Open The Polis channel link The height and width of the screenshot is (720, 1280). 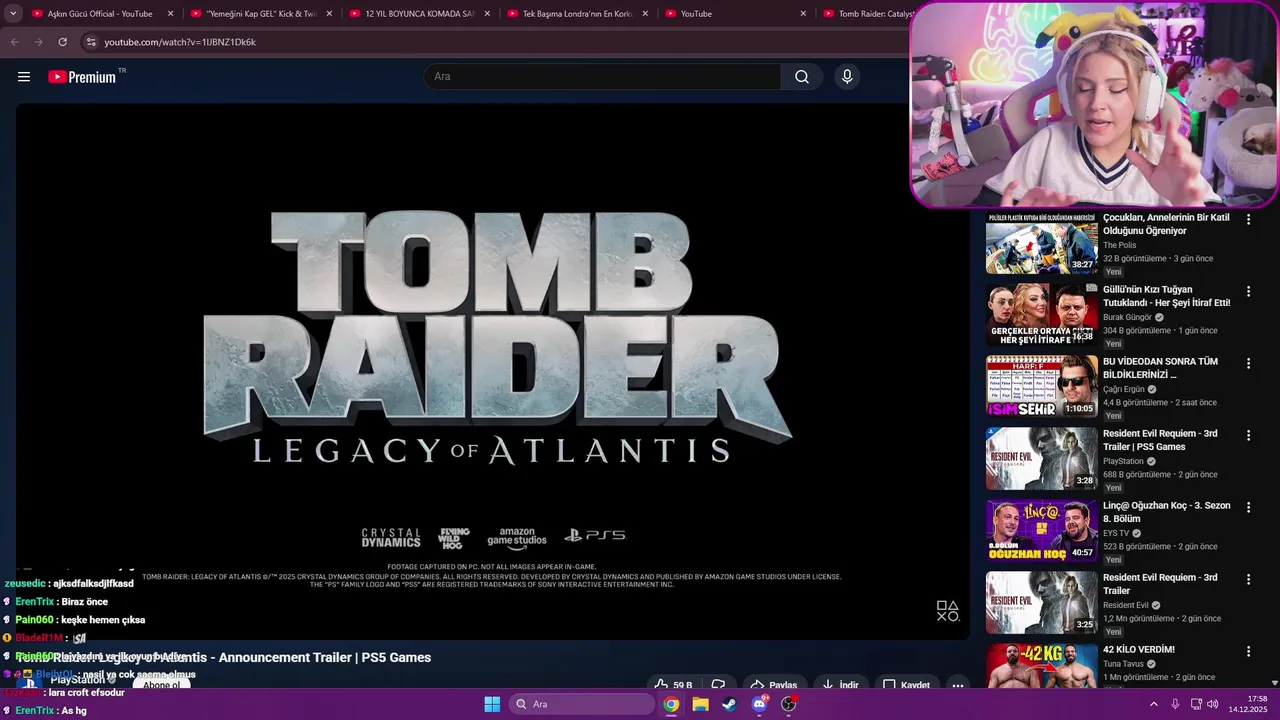point(1119,245)
